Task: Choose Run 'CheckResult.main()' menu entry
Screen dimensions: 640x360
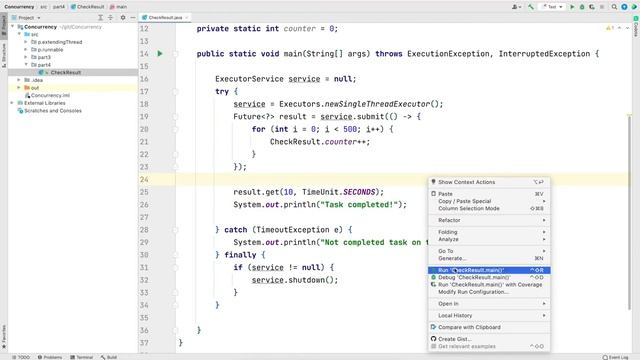Action: (489, 270)
